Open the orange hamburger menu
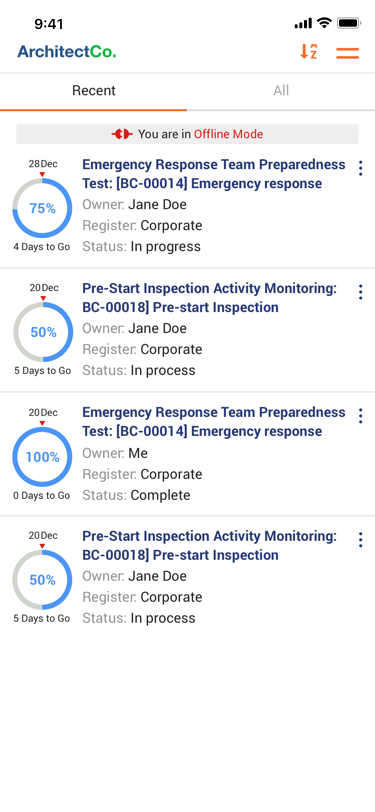This screenshot has width=375, height=812. [x=348, y=53]
